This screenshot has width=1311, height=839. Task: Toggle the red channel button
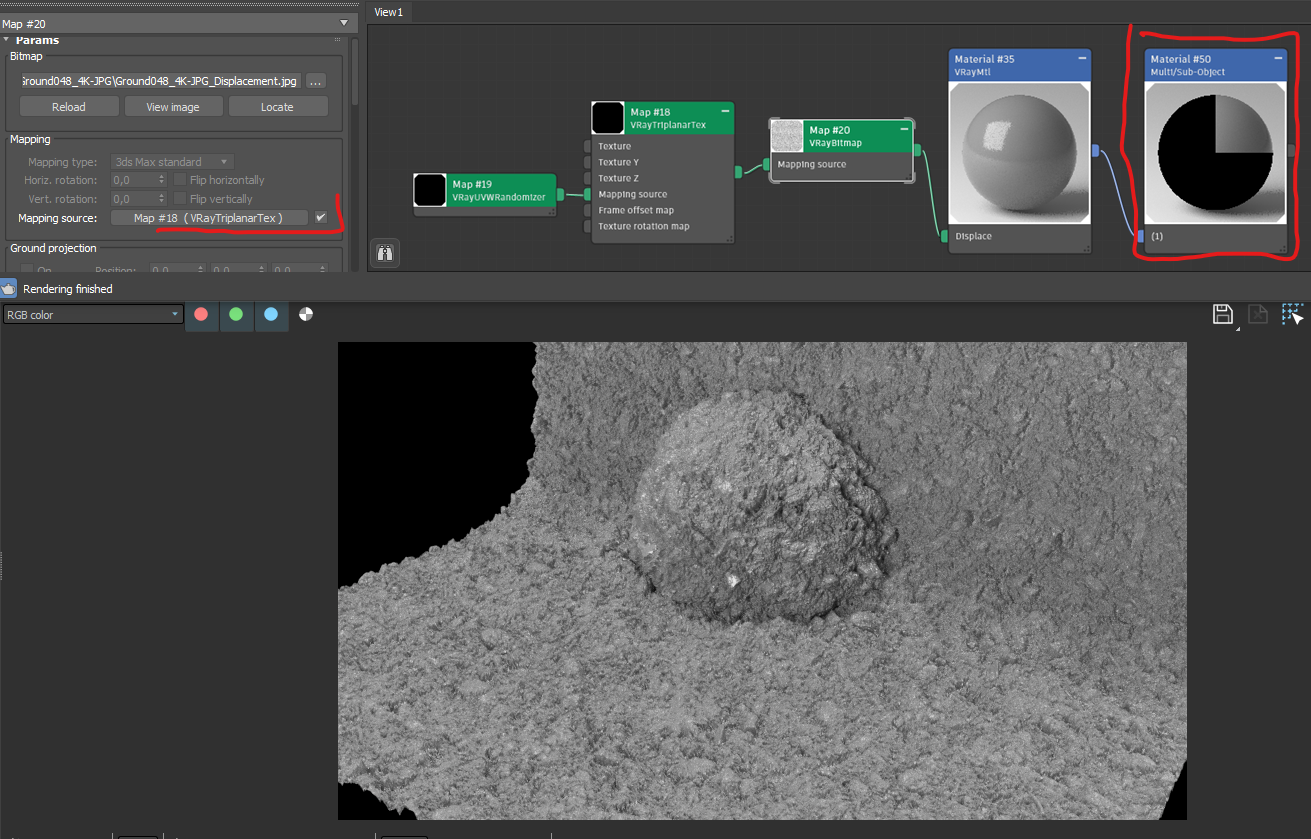201,314
